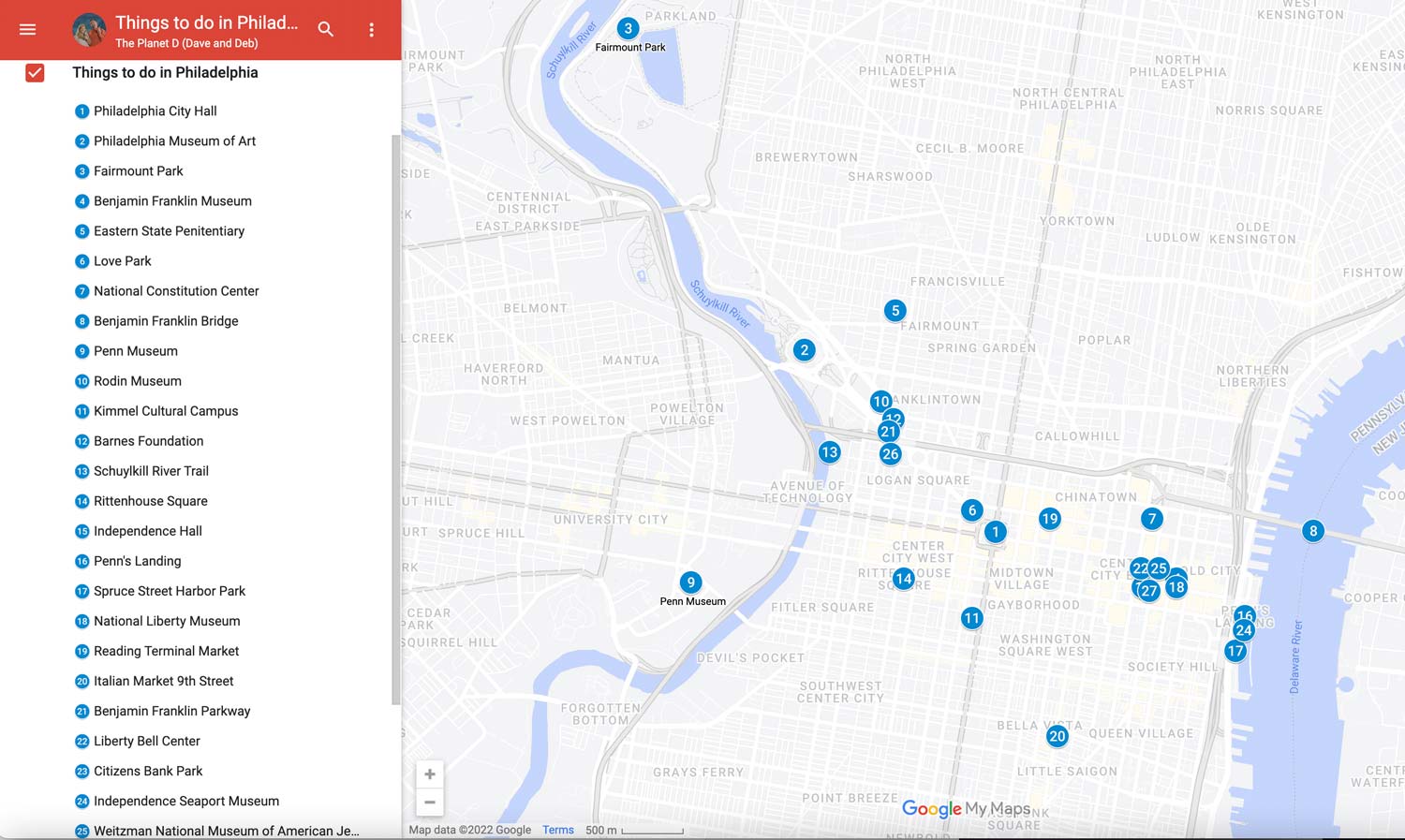Open the hamburger menu in the header
The image size is (1405, 840).
pyautogui.click(x=28, y=30)
